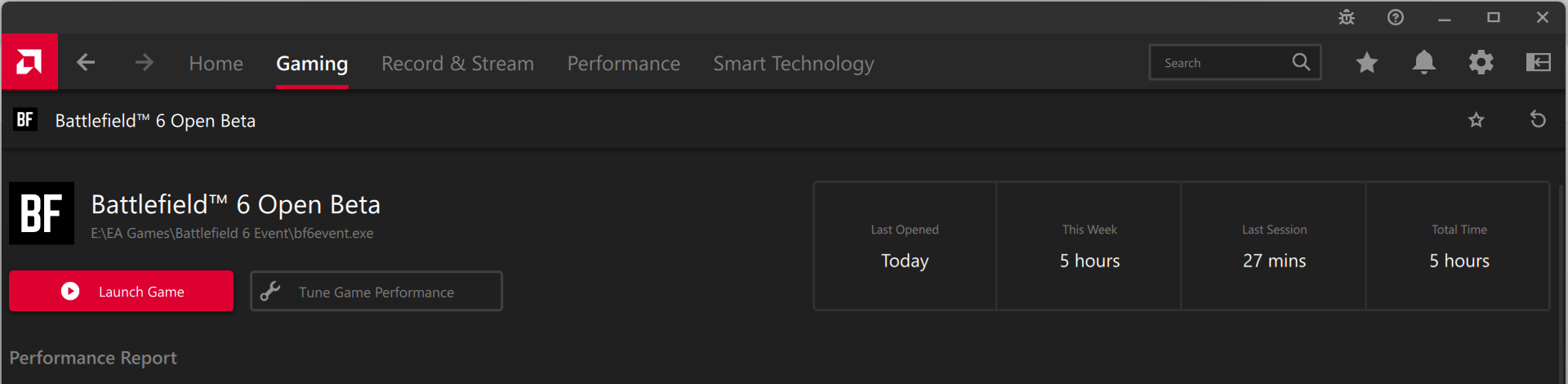Go to the Performance tab
Screen dimensions: 1568x384
624,63
